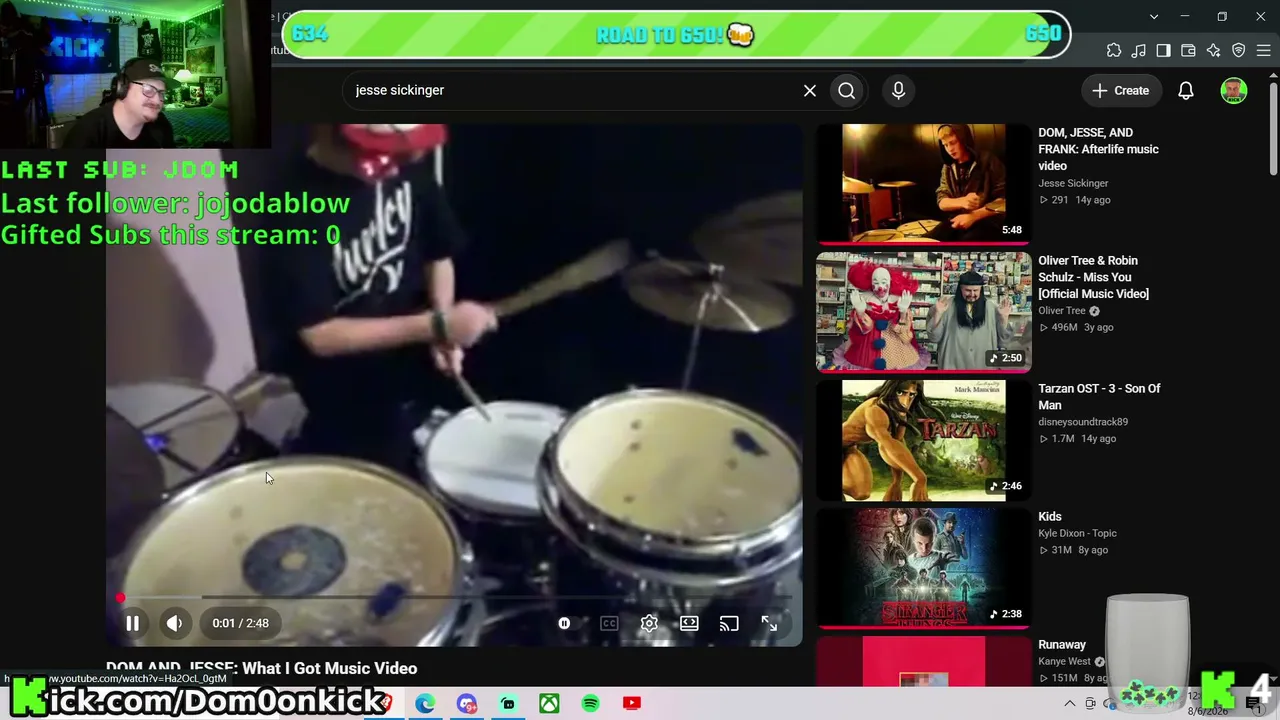The image size is (1280, 720).
Task: Open the browser hamburger main menu
Action: (x=1264, y=50)
